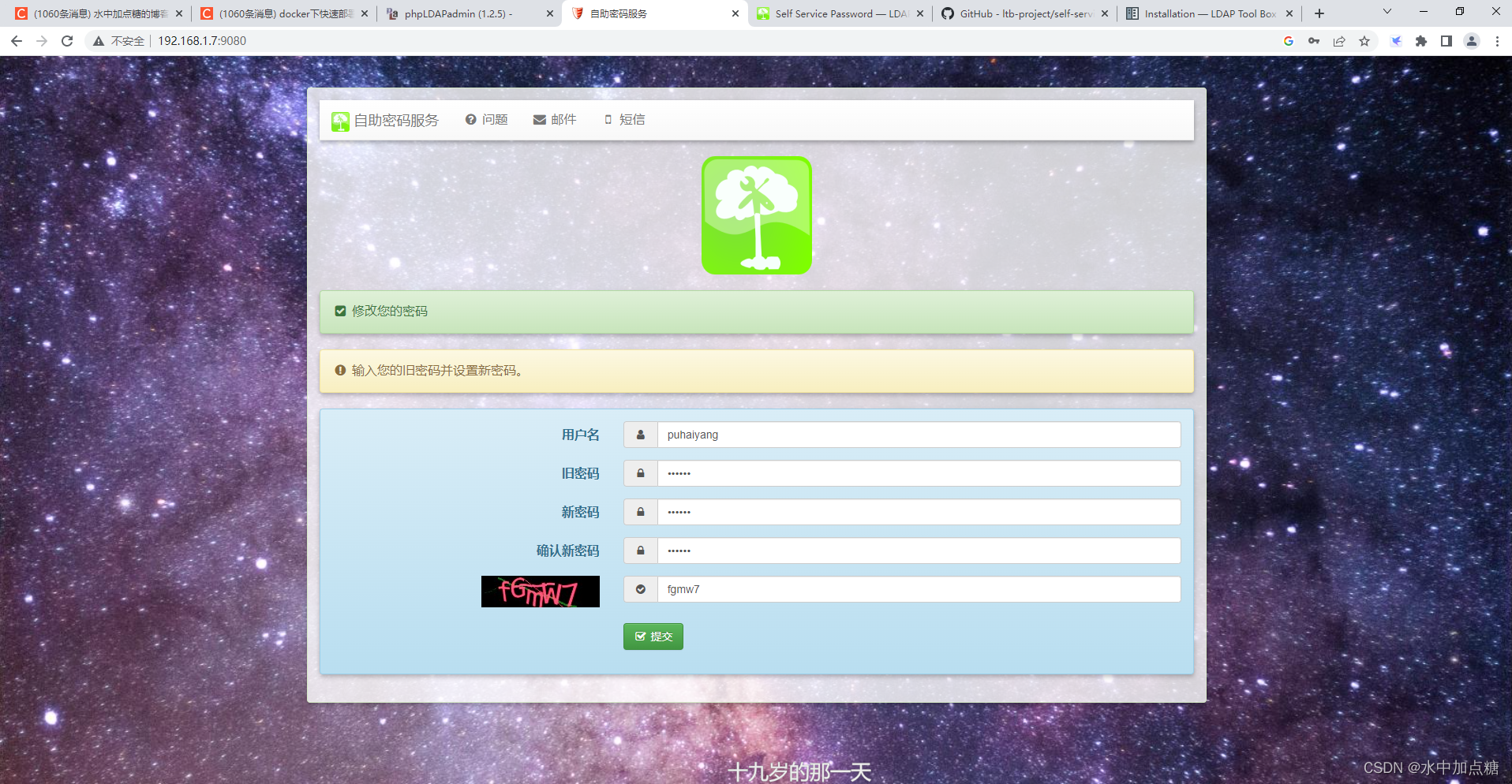This screenshot has width=1512, height=784.
Task: Click the address bar URL 192.168.1.7:9080
Action: 202,41
